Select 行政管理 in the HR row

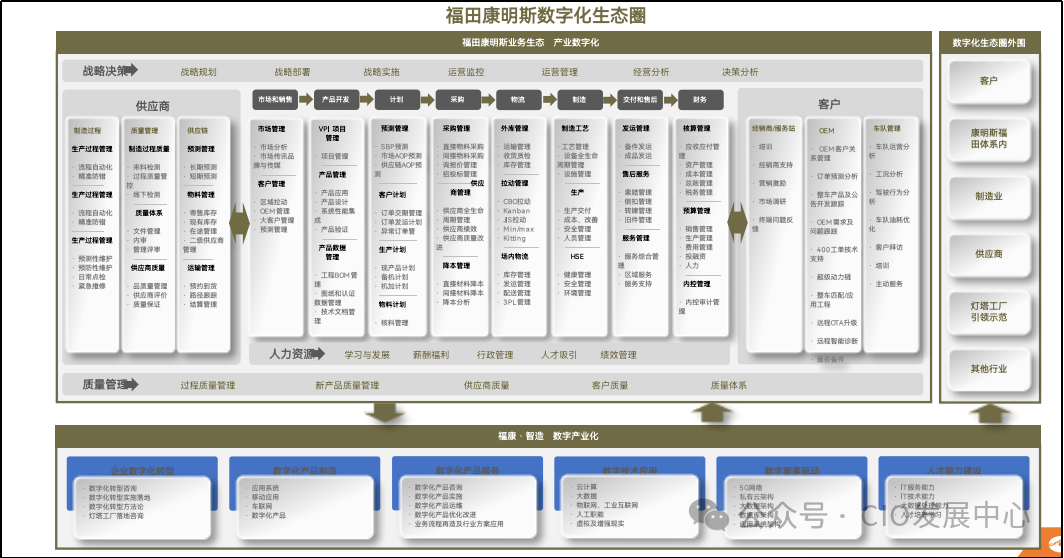point(495,355)
